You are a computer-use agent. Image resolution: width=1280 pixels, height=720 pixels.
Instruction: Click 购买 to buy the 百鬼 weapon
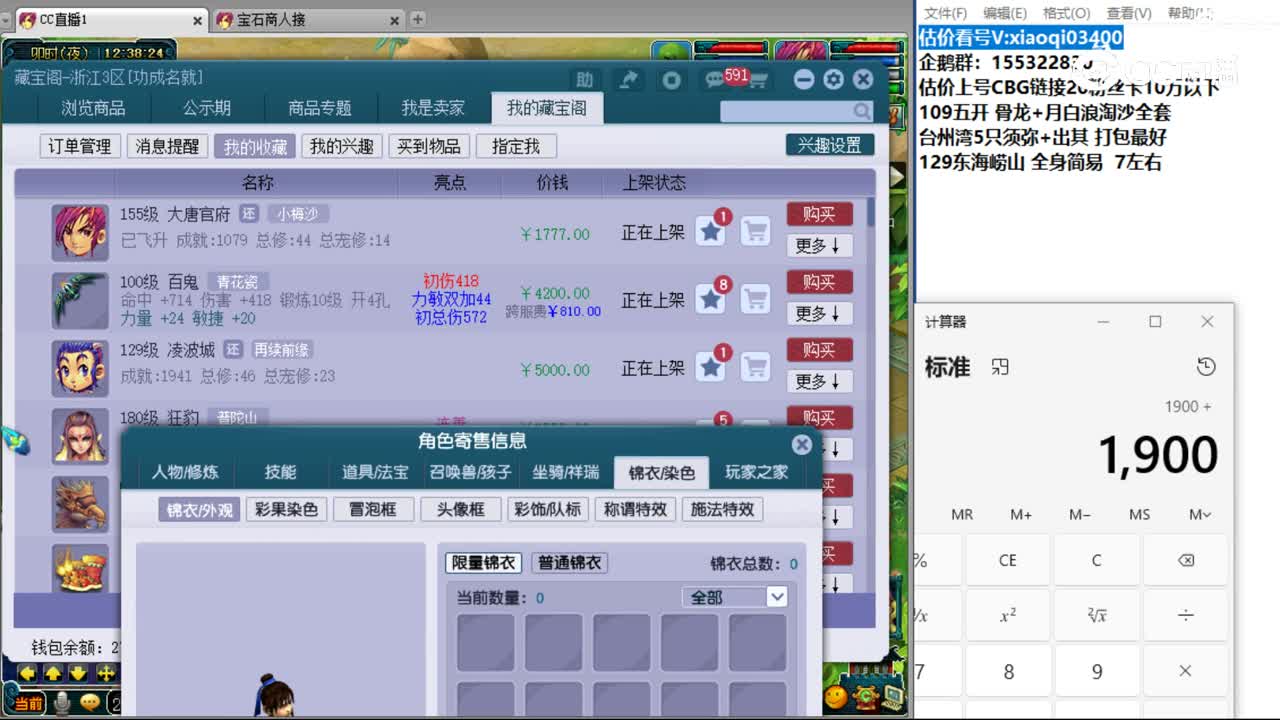coord(819,281)
